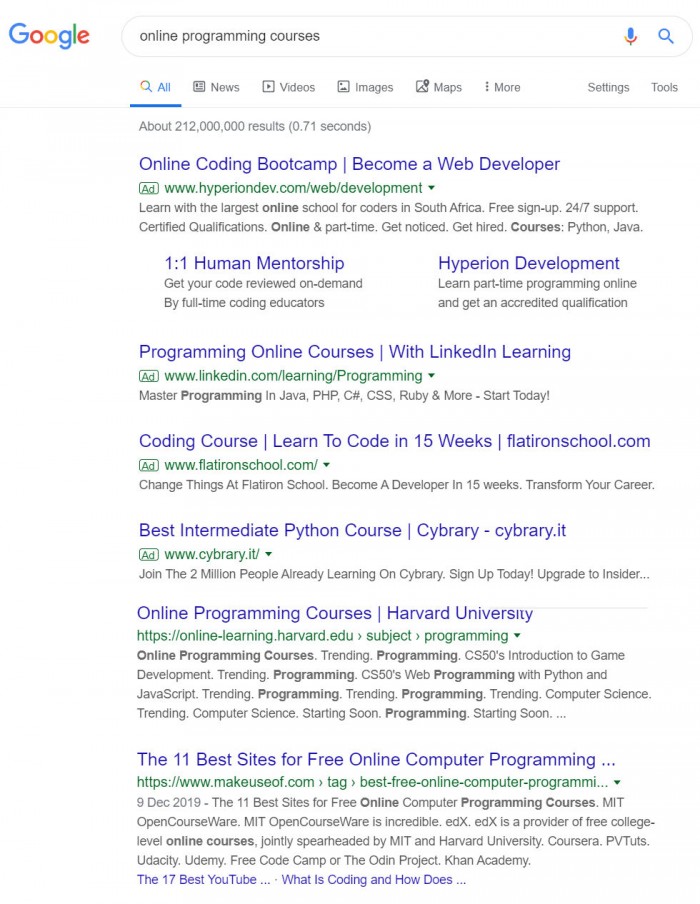This screenshot has height=904, width=700.
Task: Open the Tools menu
Action: [664, 87]
